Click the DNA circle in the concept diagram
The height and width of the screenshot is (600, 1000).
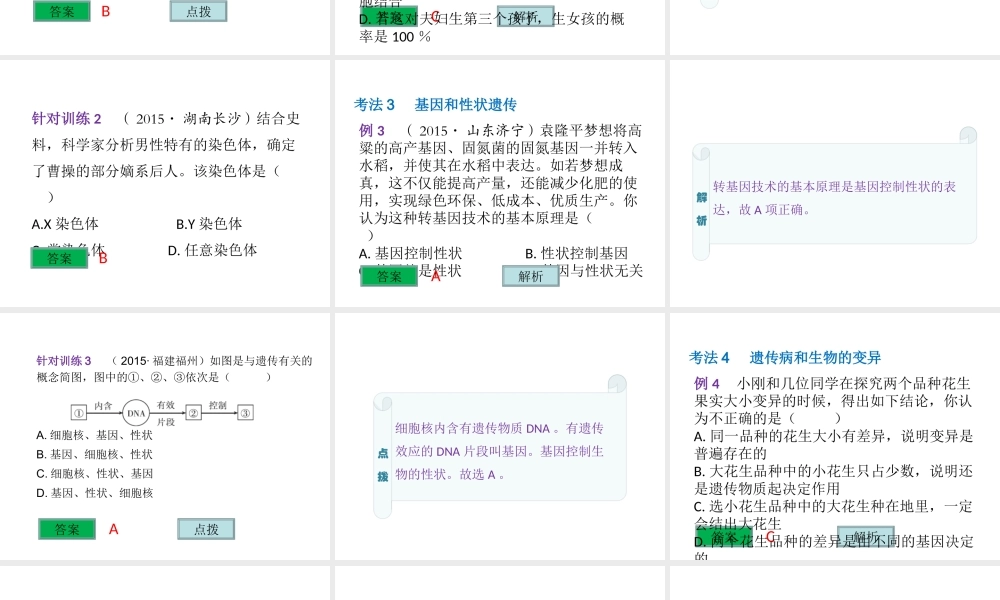click(x=136, y=413)
